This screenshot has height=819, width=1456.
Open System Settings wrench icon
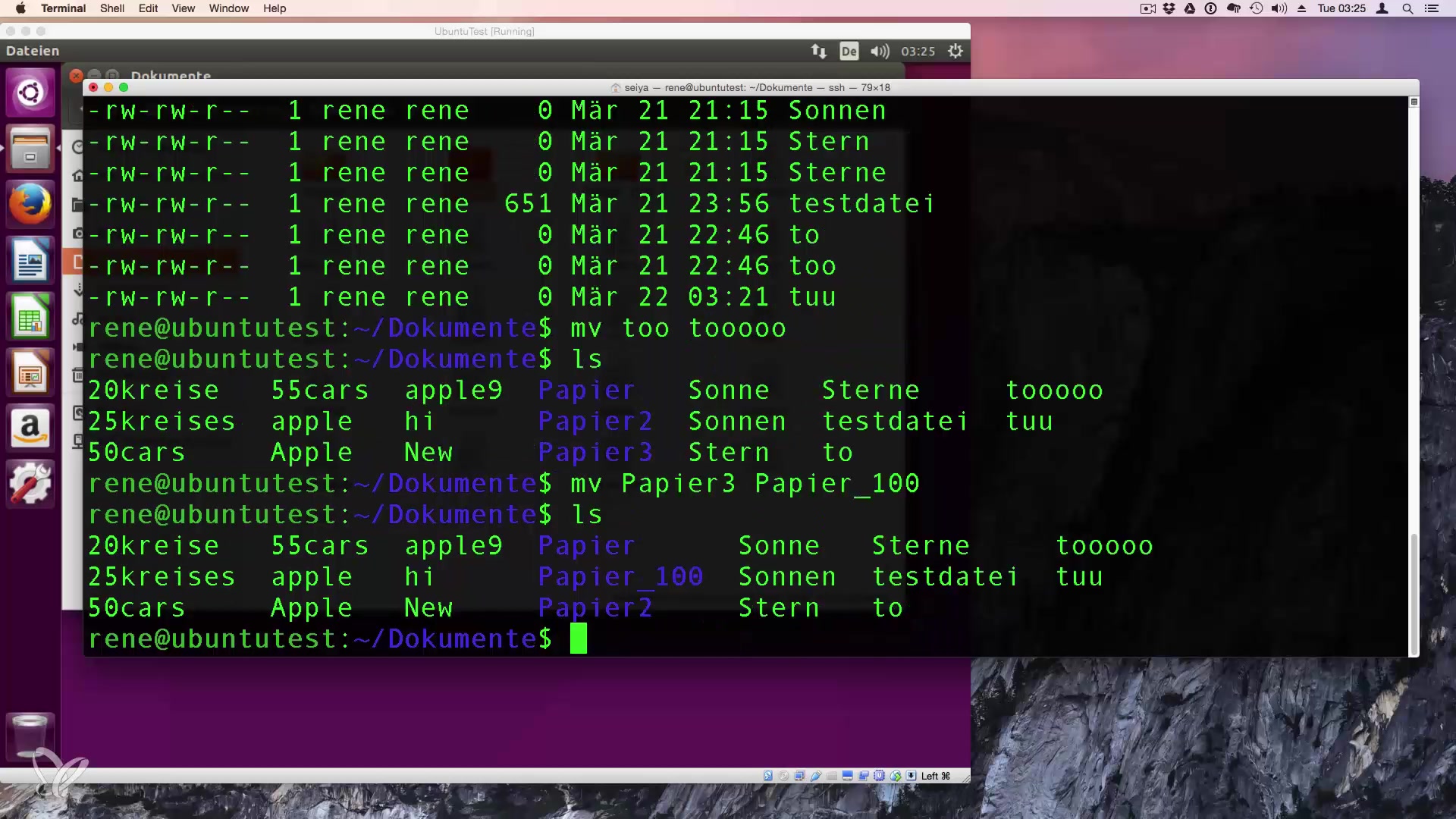(30, 484)
